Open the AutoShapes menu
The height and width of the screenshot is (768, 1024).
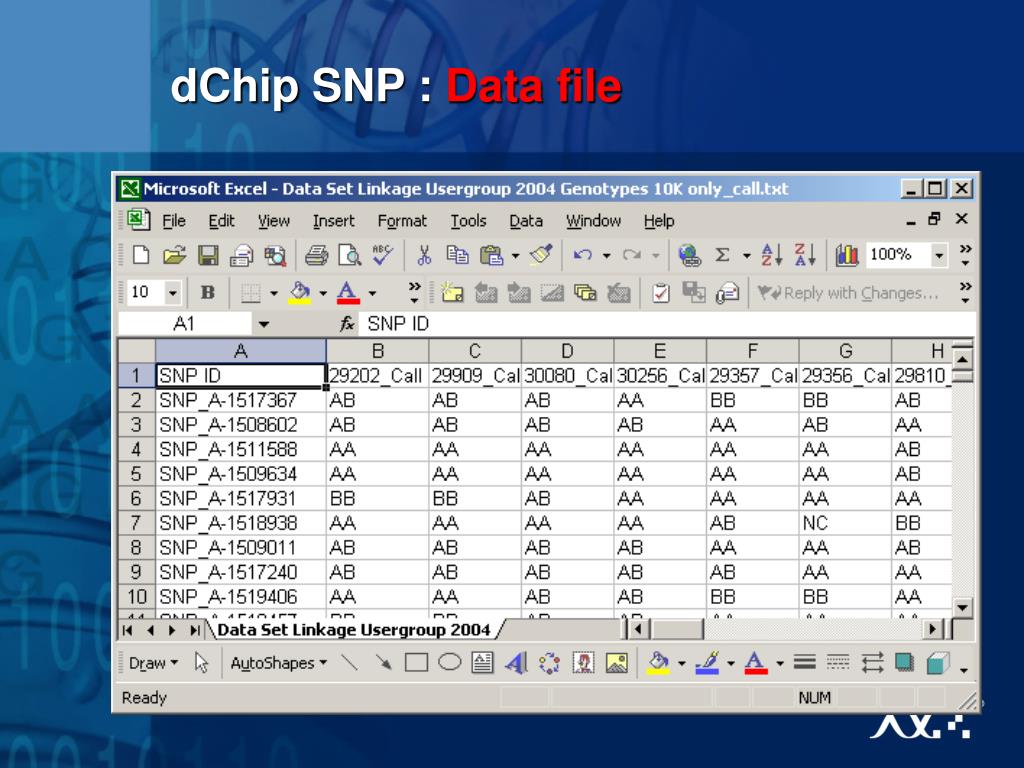(278, 663)
